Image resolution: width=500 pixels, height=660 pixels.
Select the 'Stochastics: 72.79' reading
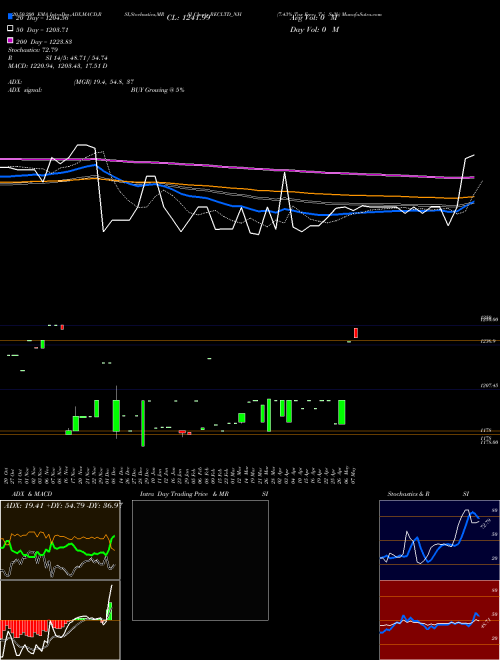coord(33,50)
